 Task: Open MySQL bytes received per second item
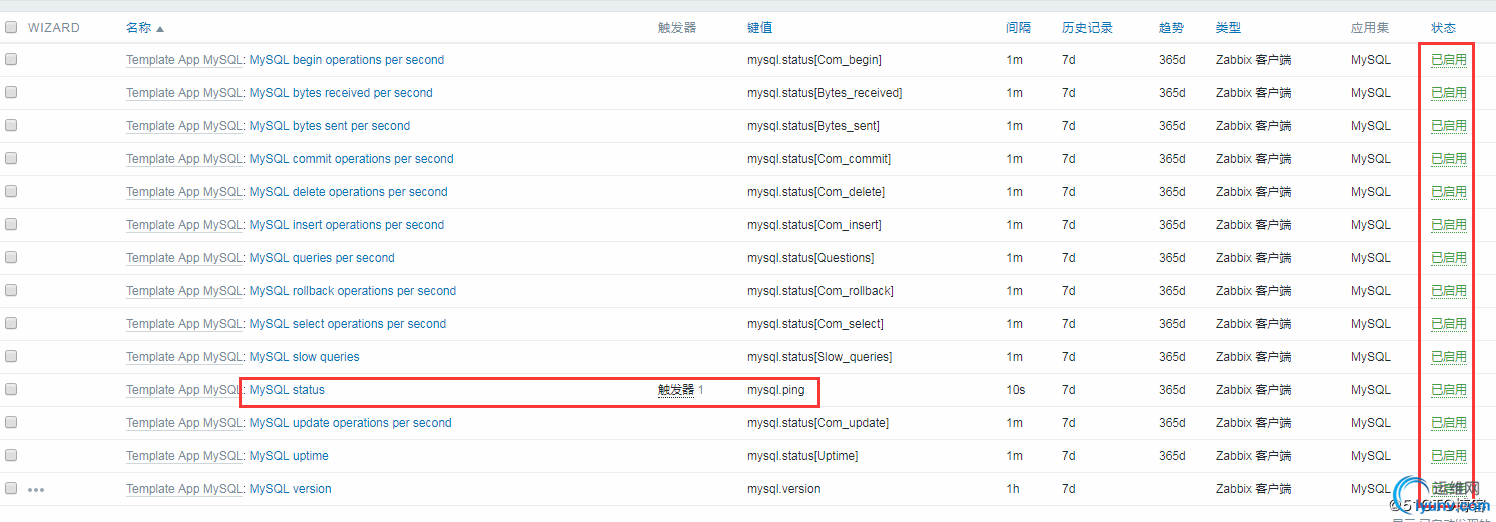[341, 93]
